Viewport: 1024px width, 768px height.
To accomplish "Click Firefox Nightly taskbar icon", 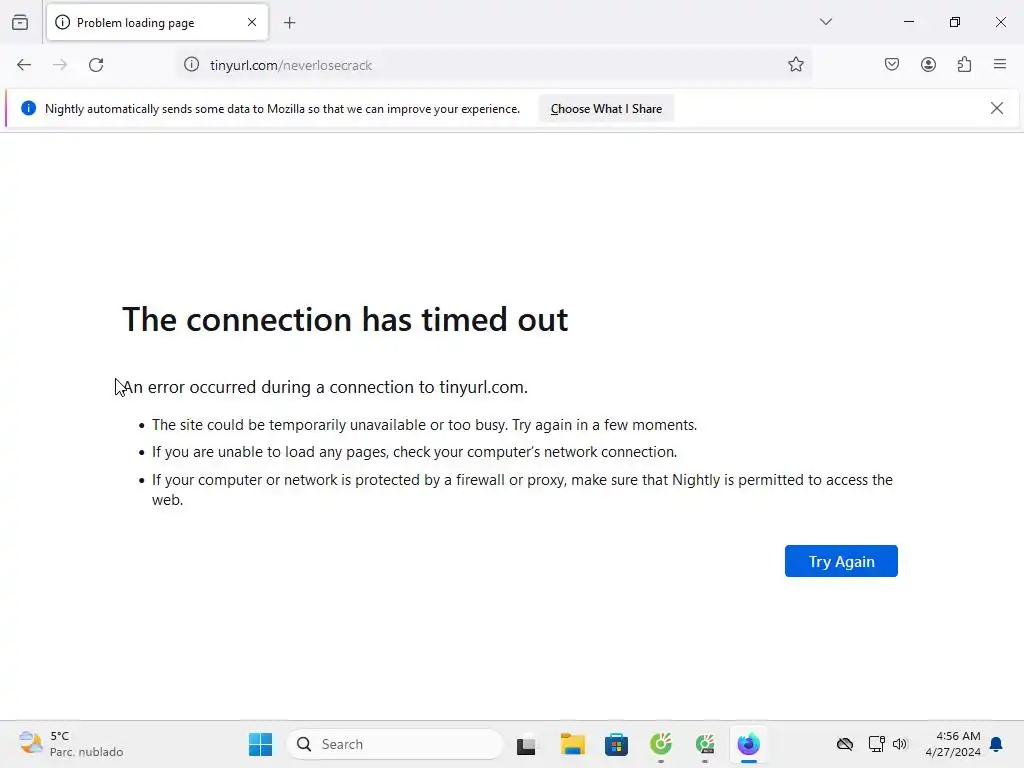I will point(748,744).
